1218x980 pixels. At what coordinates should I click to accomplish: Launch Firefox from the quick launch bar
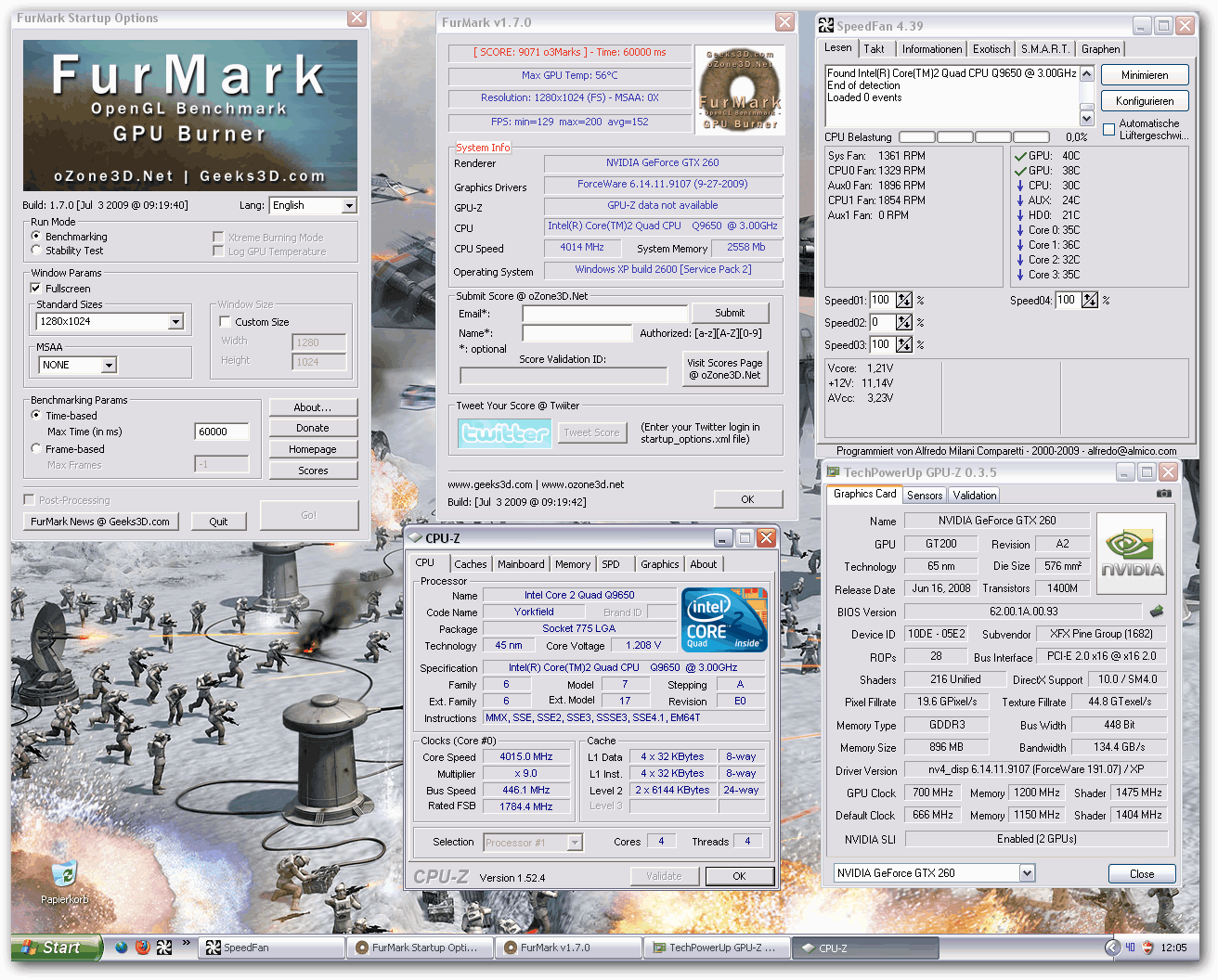[143, 948]
